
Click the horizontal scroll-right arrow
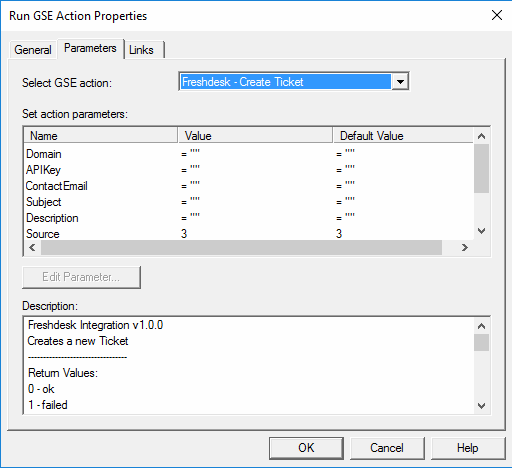coord(465,247)
